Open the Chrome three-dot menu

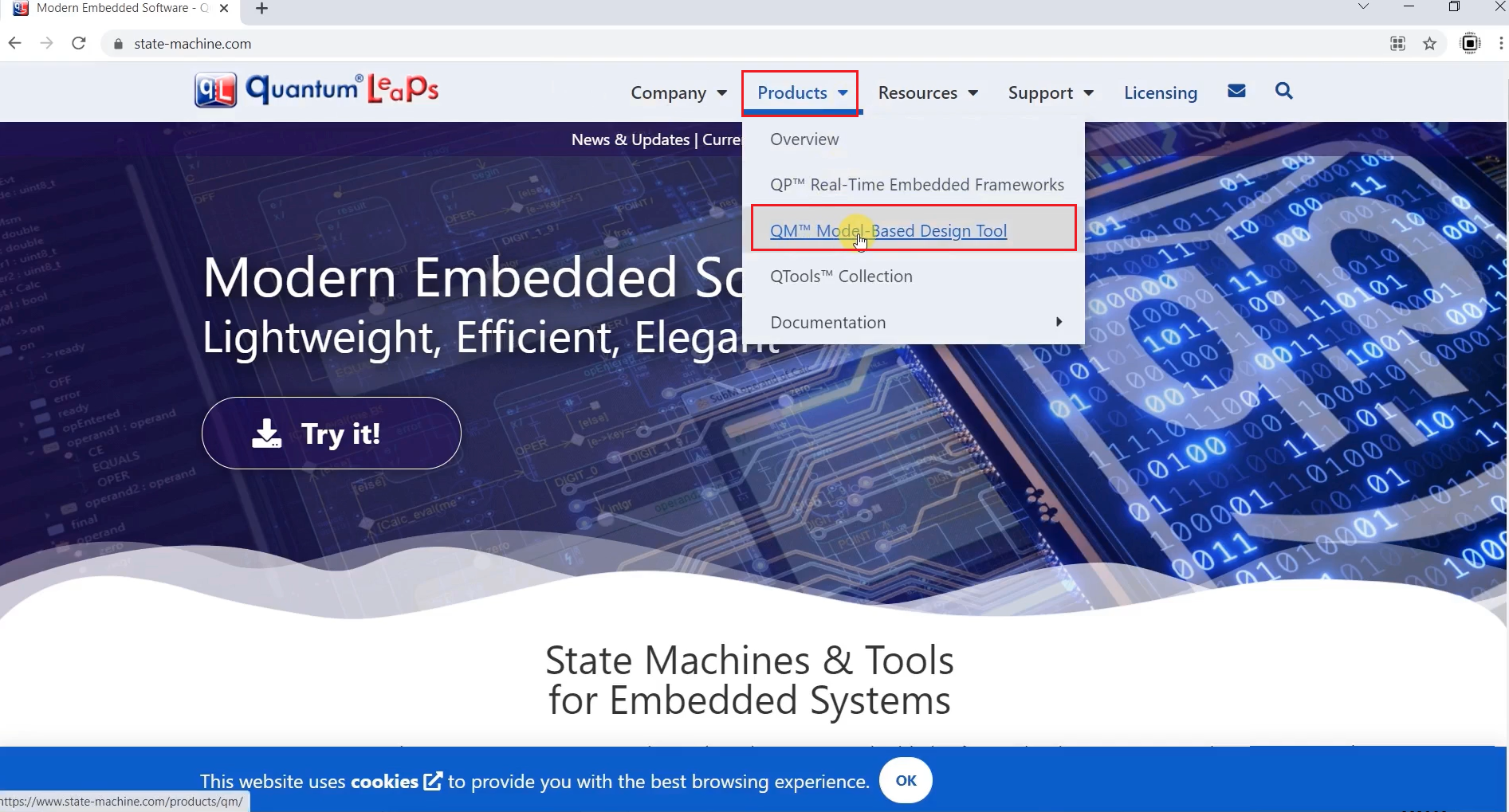[1501, 44]
